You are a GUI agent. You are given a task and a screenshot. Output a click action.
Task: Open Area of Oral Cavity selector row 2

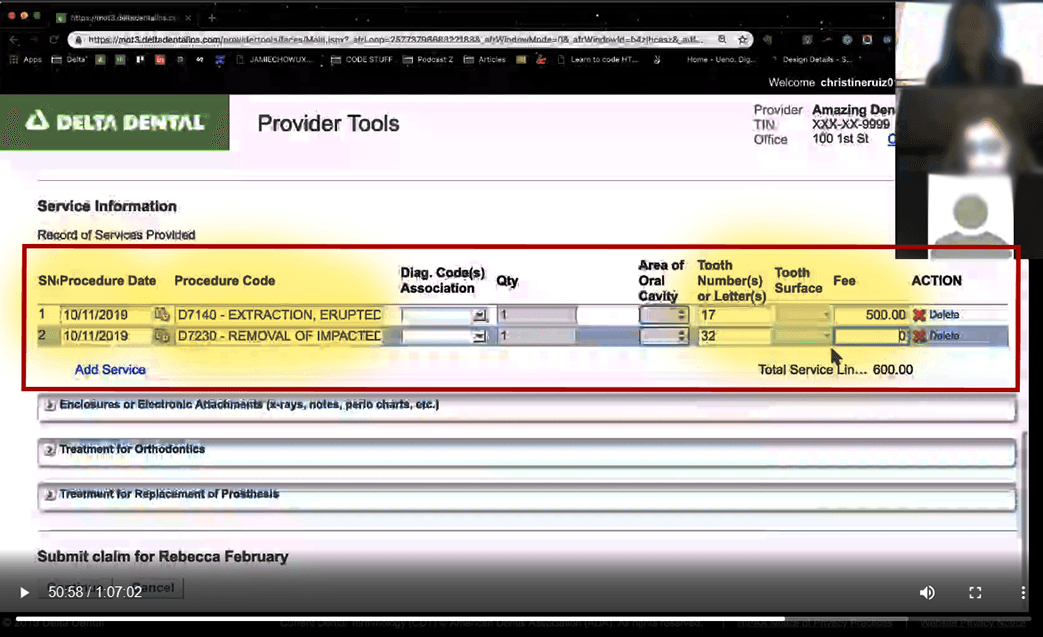coord(664,336)
